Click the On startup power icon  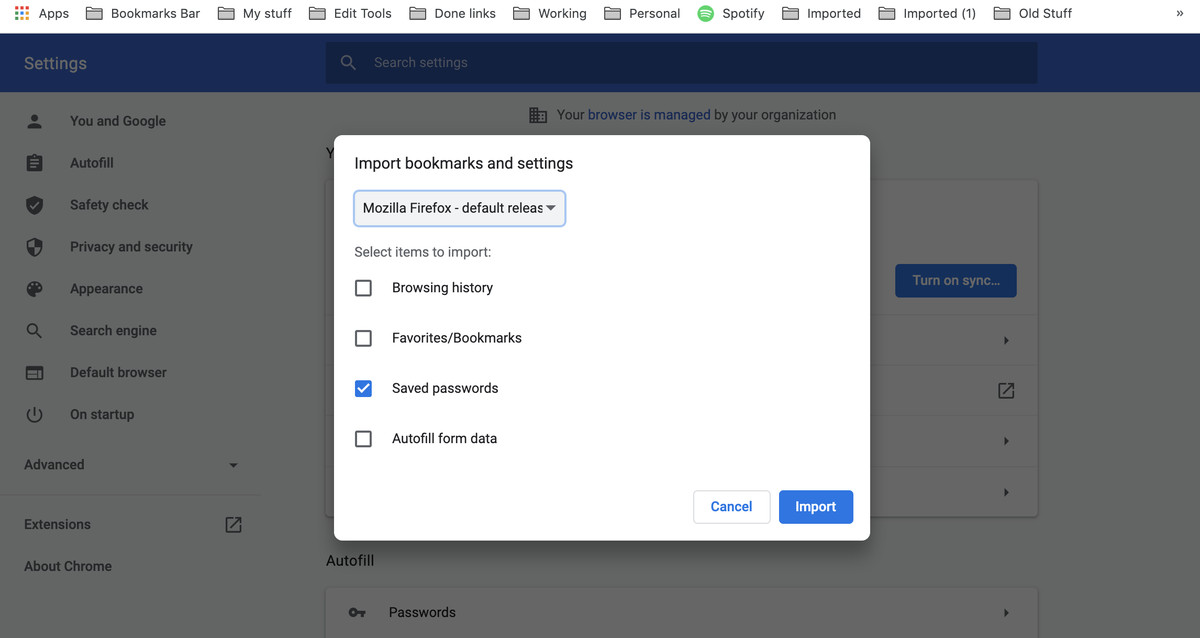pos(35,415)
